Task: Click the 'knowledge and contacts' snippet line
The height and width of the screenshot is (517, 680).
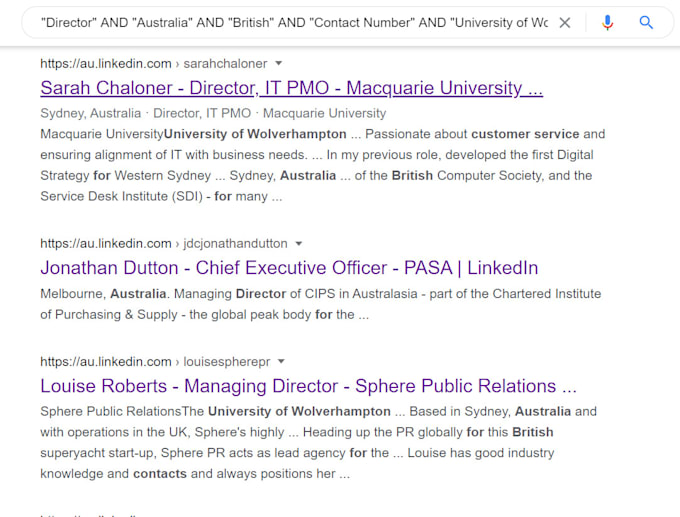Action: tap(195, 474)
